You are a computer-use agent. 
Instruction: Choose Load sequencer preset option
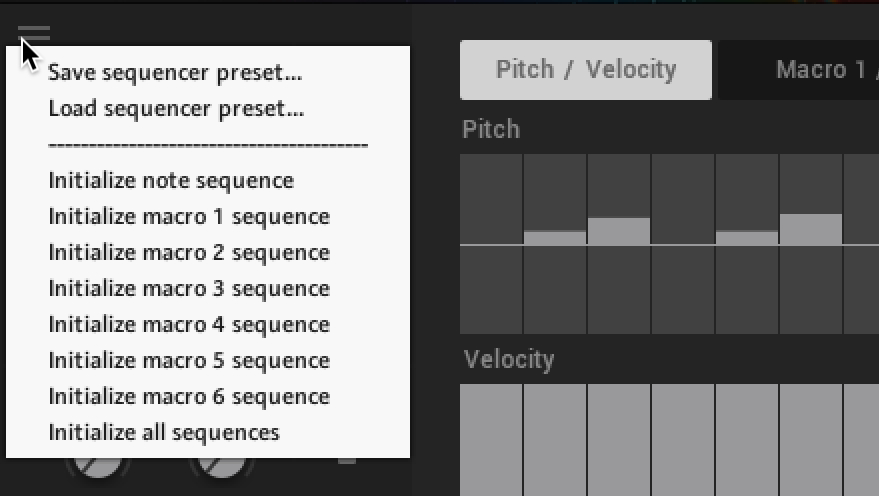tap(176, 108)
